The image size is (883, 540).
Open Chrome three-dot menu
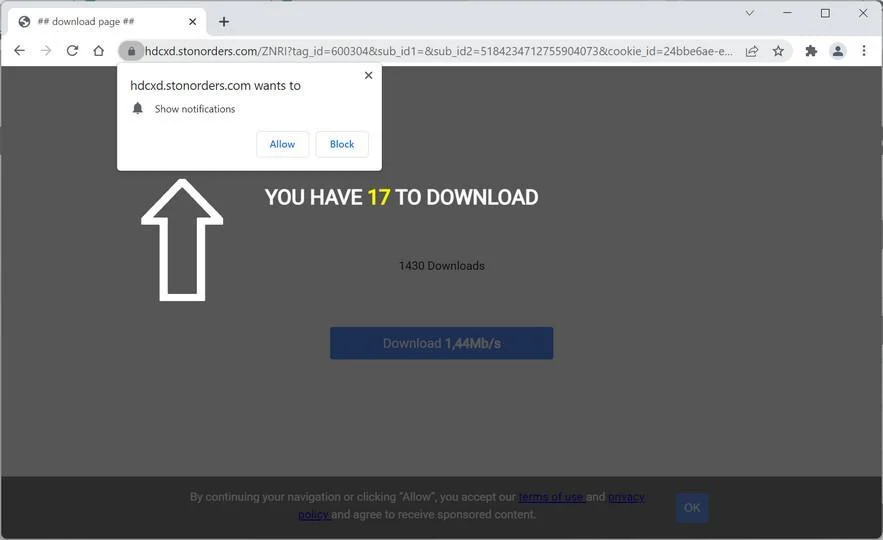click(x=864, y=51)
